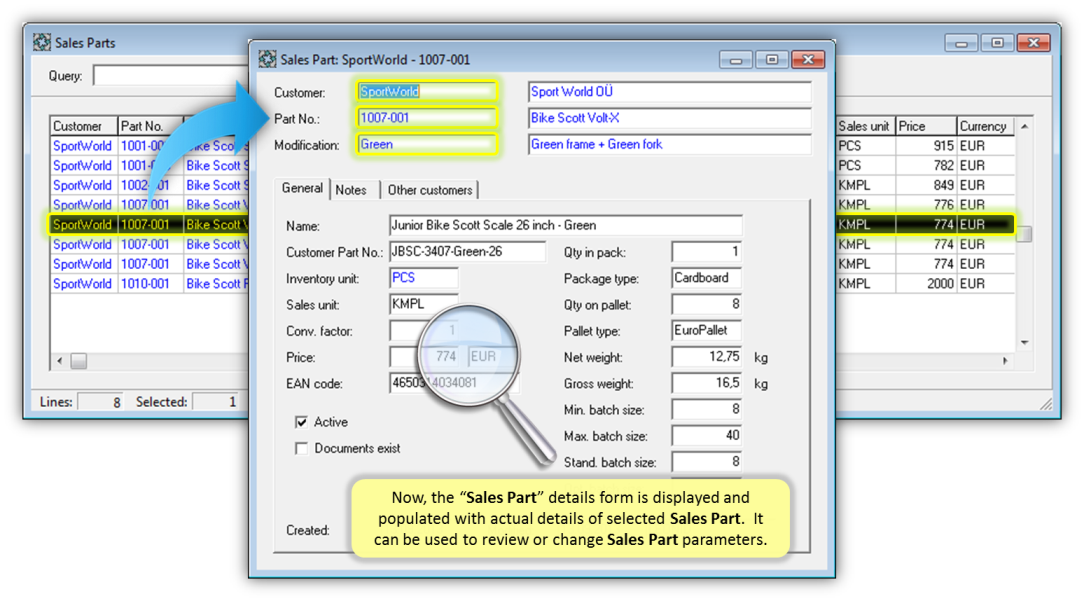Click the Customer field containing SportWorld
Screen dimensions: 1084x601
pos(427,91)
